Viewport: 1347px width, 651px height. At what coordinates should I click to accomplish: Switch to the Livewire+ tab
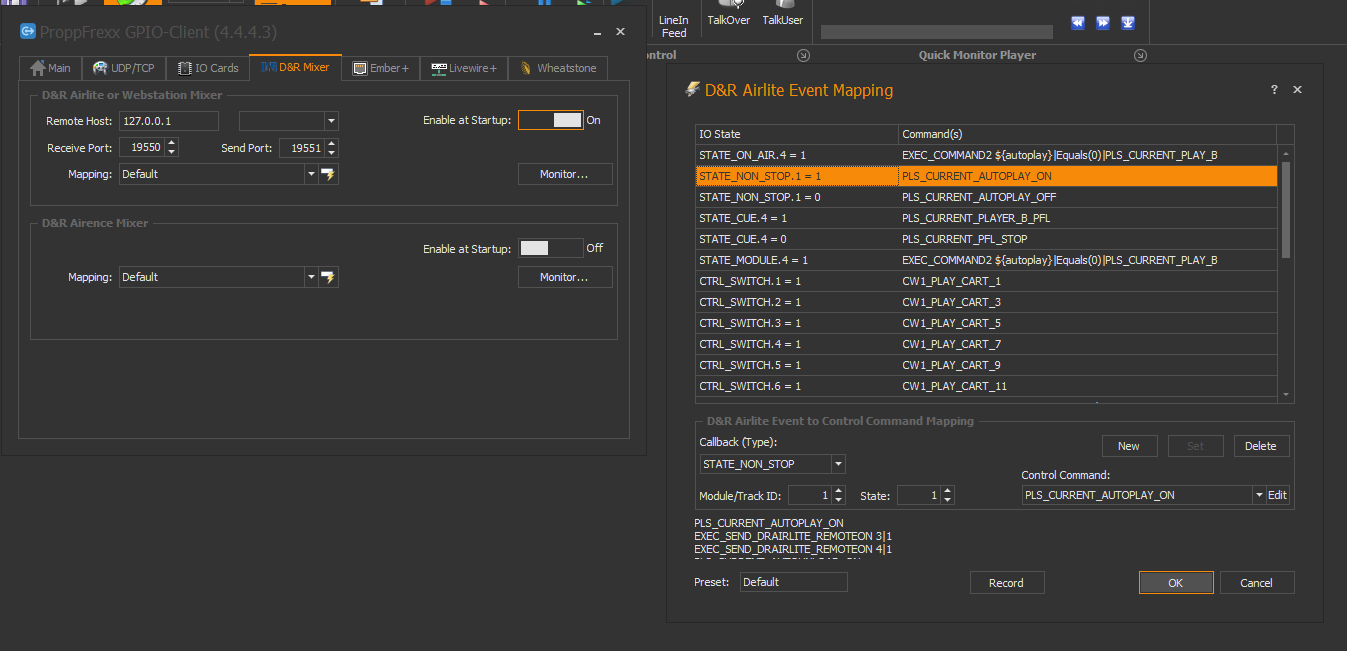(464, 68)
